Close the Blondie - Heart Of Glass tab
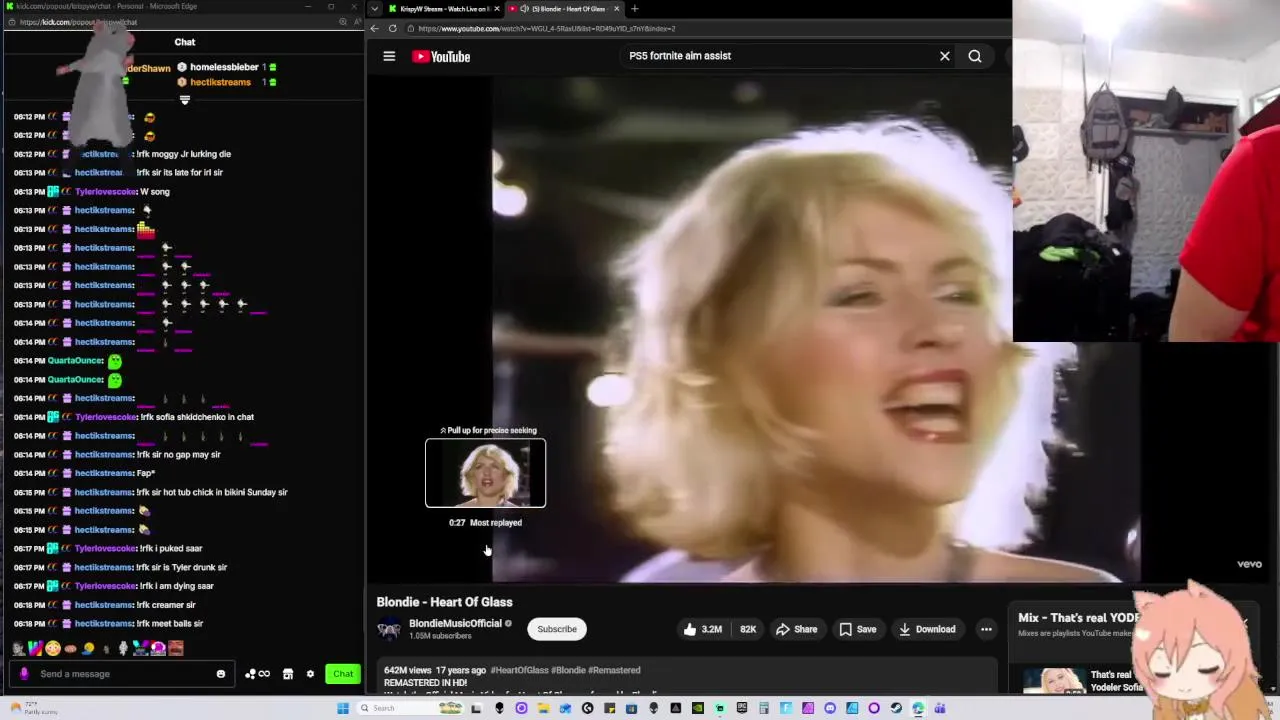This screenshot has height=720, width=1280. click(x=616, y=8)
